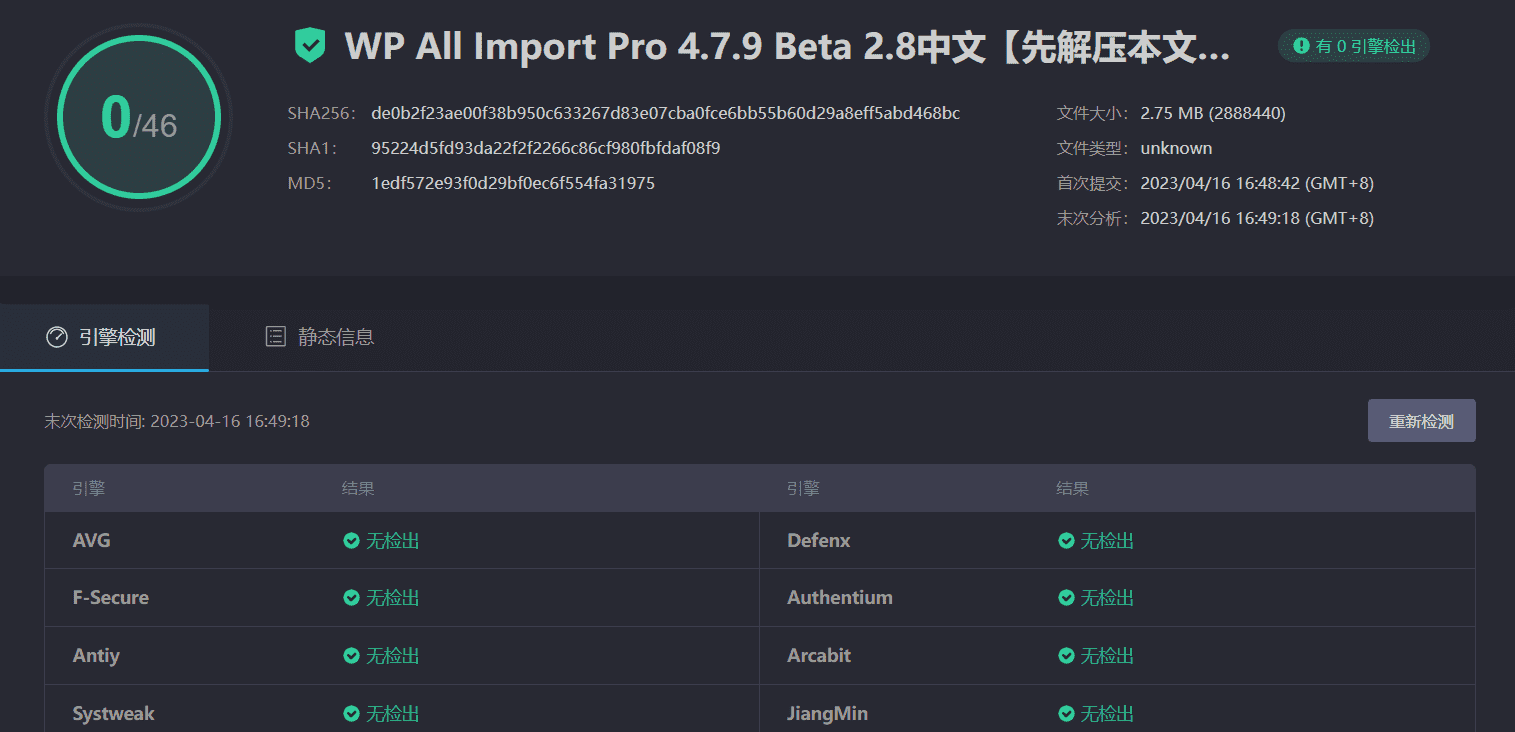The width and height of the screenshot is (1515, 732).
Task: Click the AVG engine name
Action: [x=92, y=541]
